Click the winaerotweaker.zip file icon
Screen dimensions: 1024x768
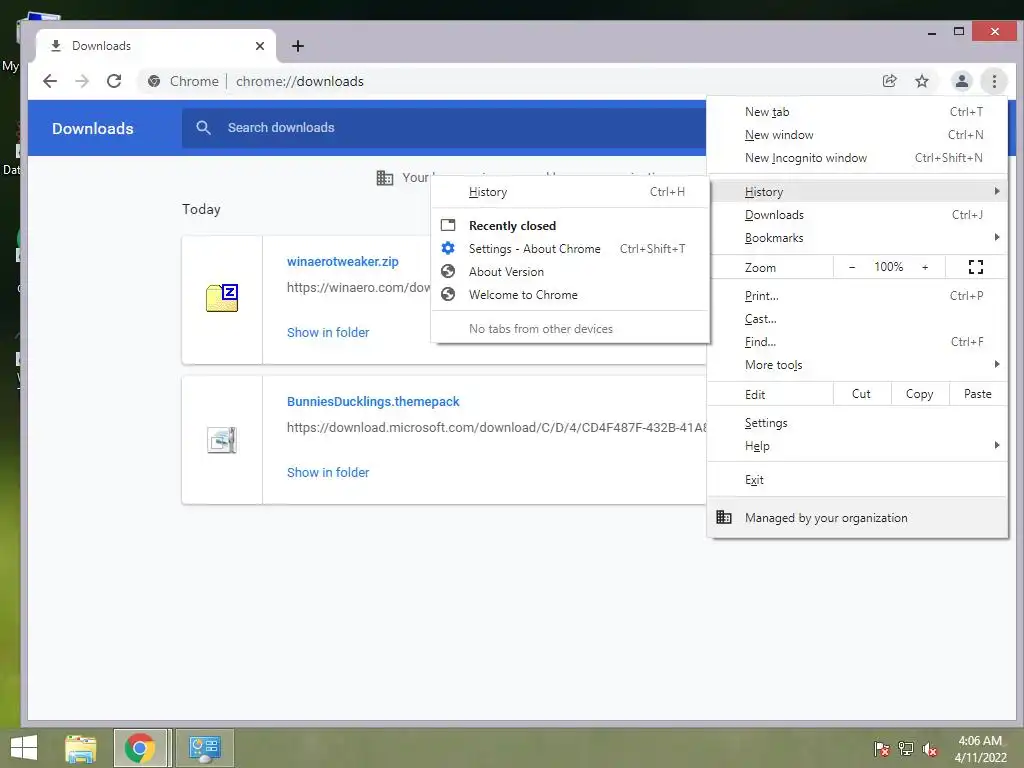(222, 298)
